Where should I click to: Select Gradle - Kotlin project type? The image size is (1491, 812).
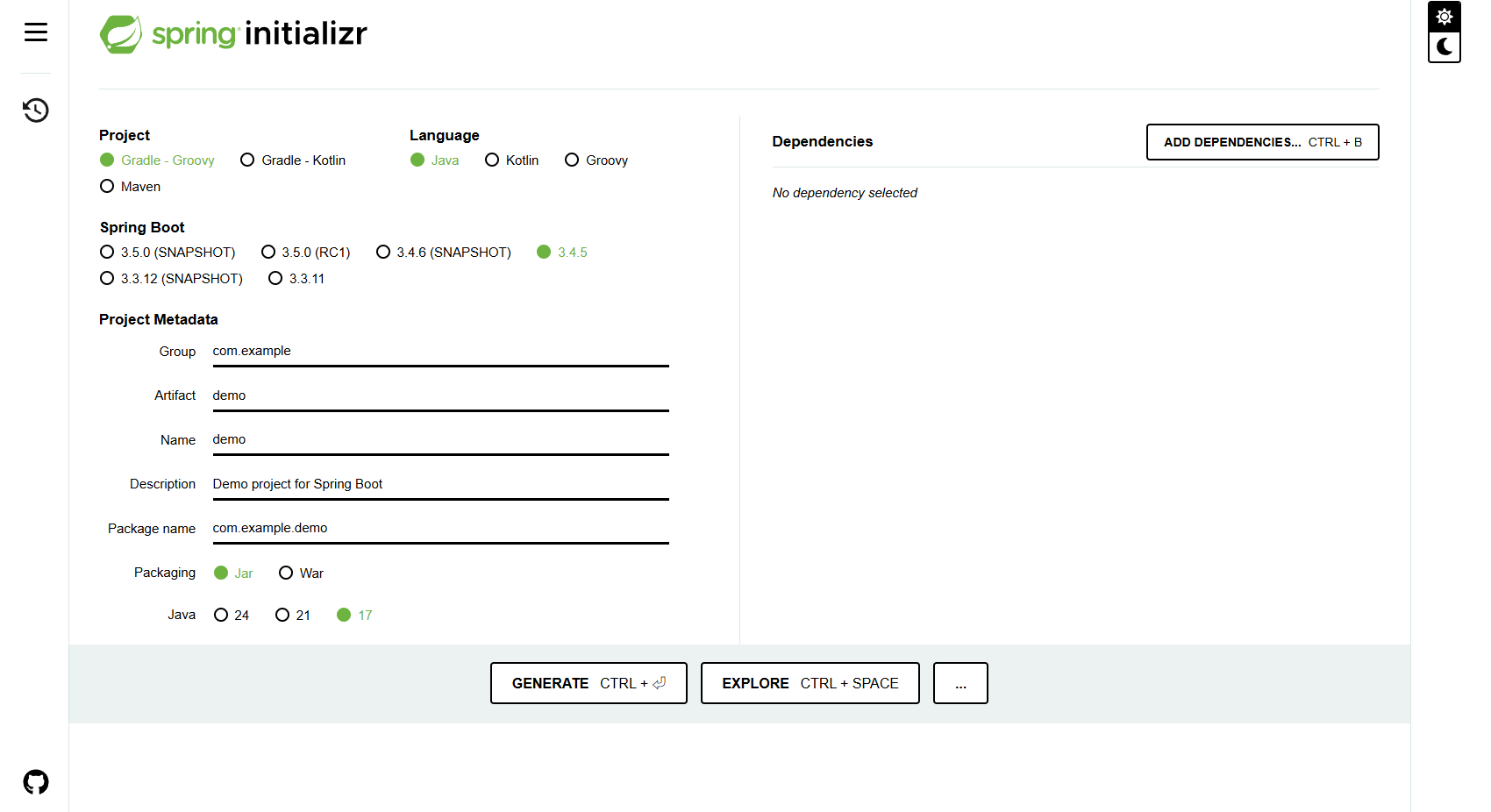(x=293, y=160)
